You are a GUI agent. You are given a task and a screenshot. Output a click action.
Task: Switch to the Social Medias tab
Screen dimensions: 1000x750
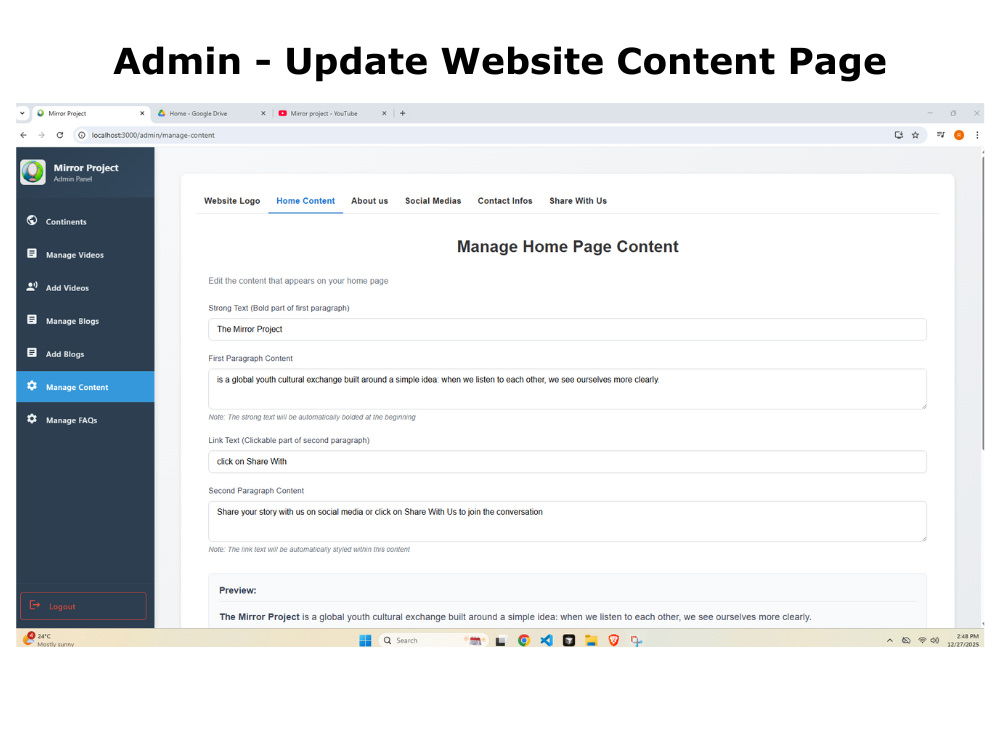click(x=433, y=201)
